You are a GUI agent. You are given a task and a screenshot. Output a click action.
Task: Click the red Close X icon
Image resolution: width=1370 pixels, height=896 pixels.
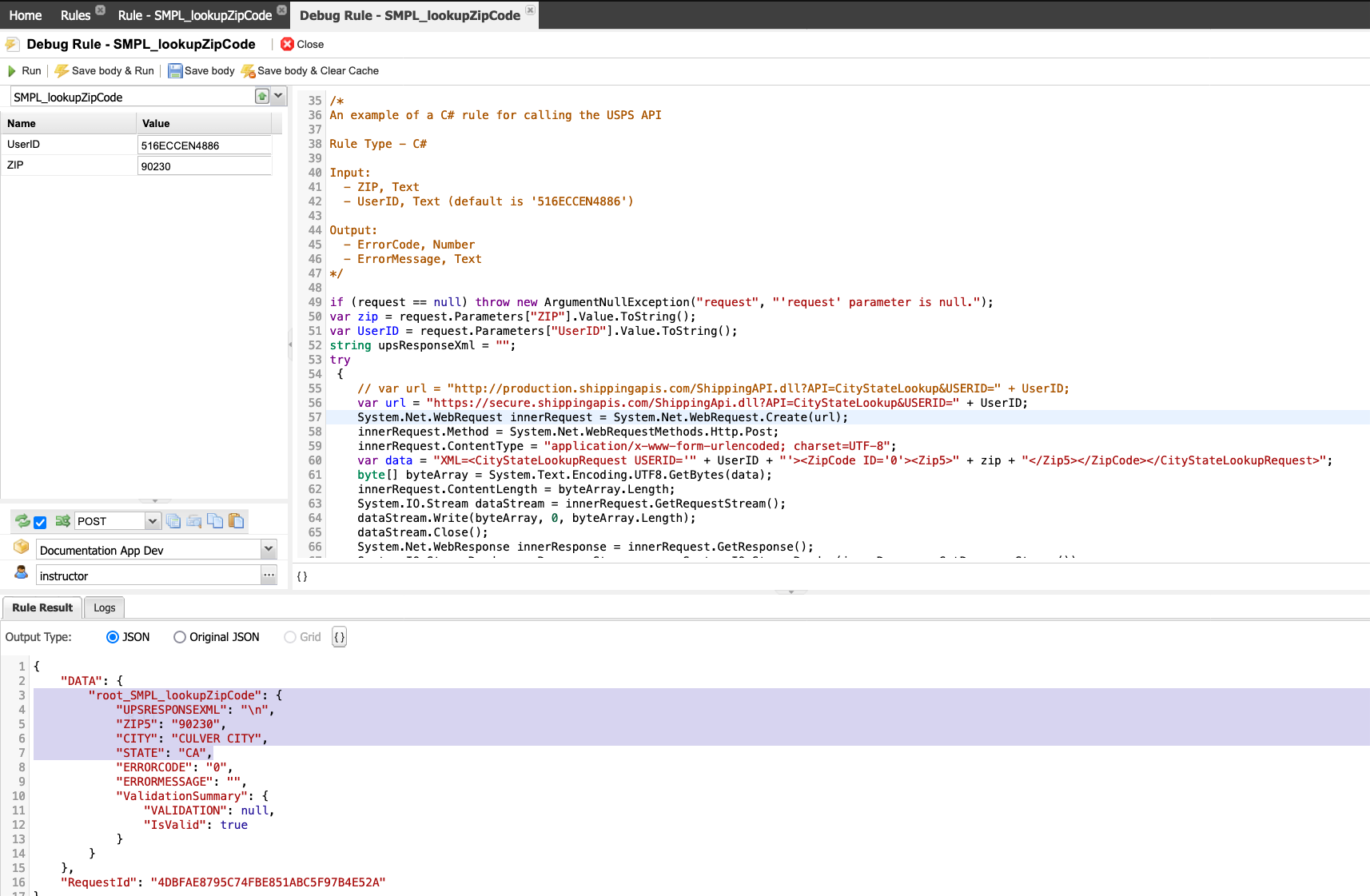pos(288,44)
